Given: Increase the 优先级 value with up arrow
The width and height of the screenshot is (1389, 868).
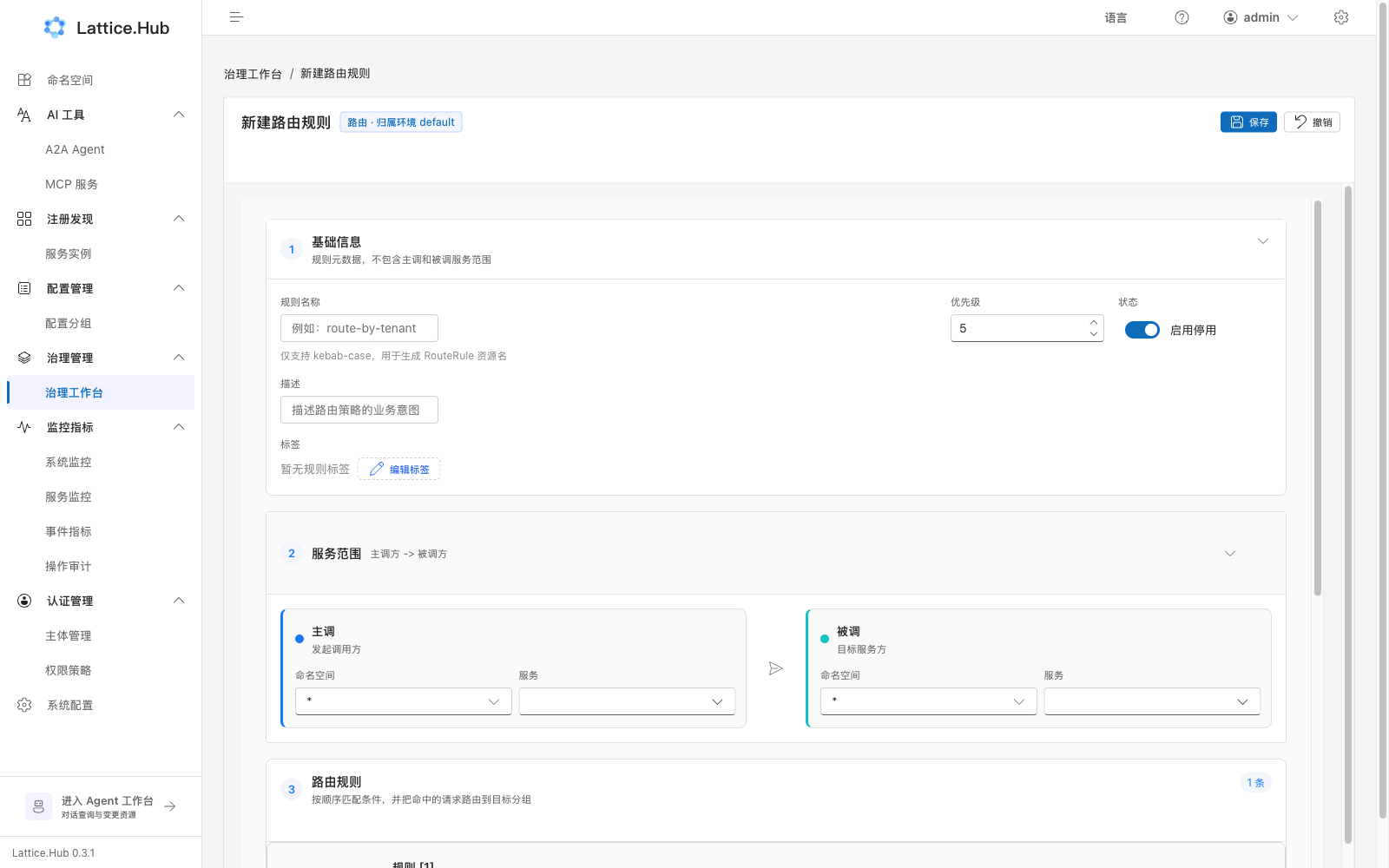Looking at the screenshot, I should 1094,322.
